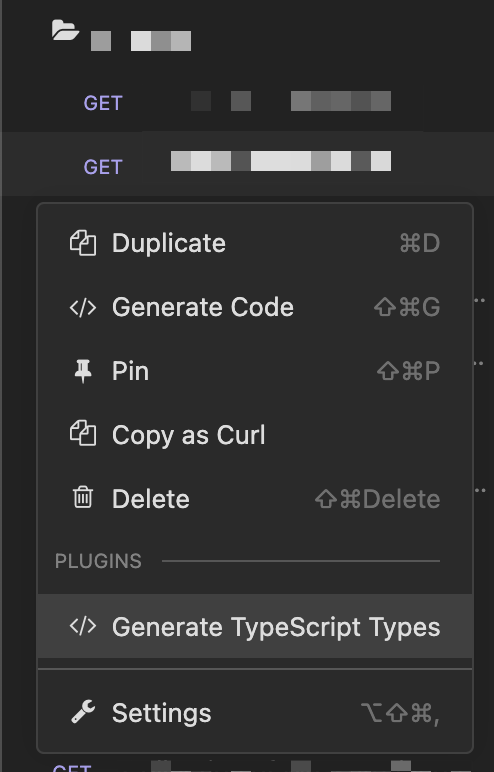Pin this request via the Pin entry
This screenshot has width=494, height=772.
255,371
